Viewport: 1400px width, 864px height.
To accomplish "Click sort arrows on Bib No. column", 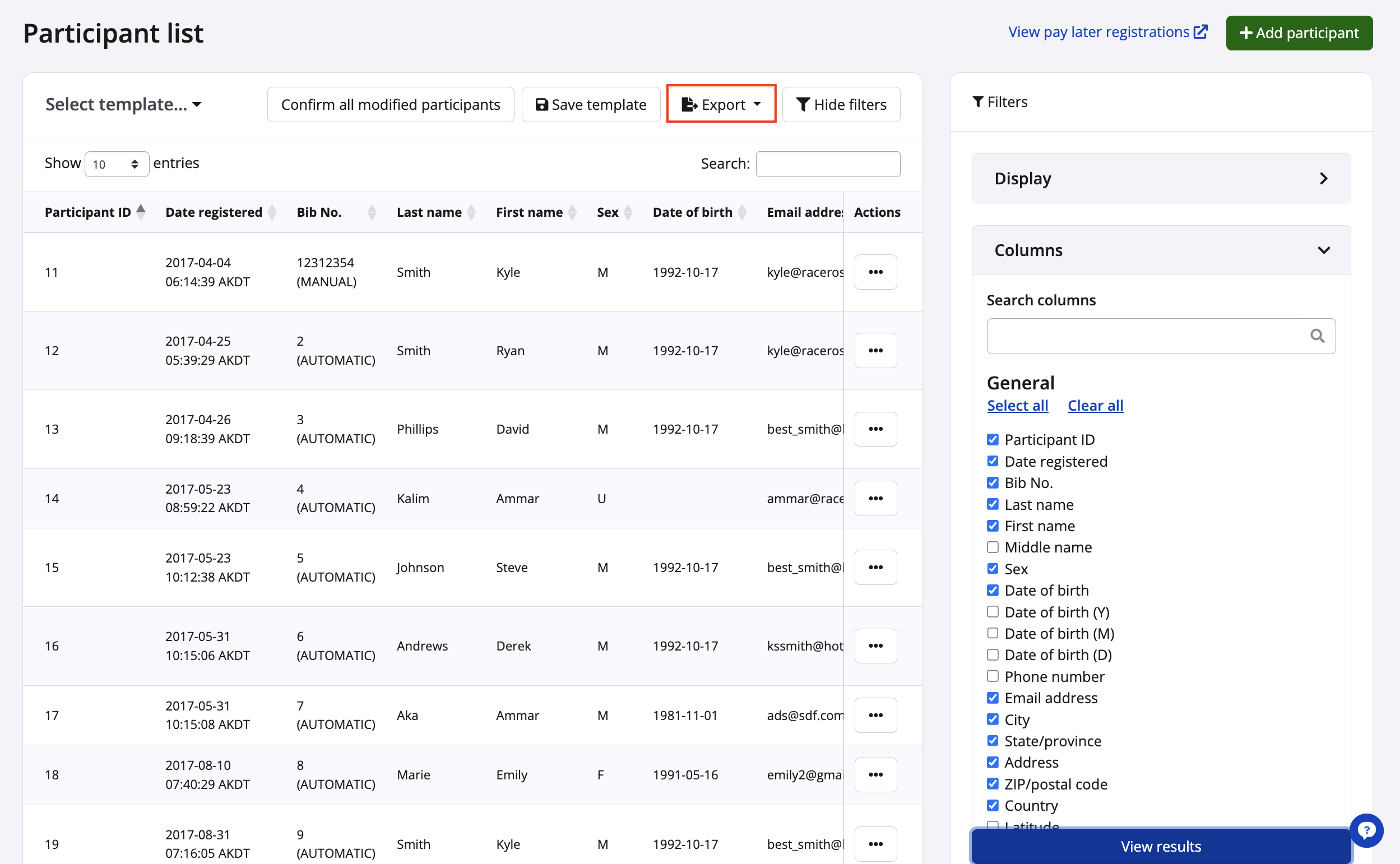I will coord(372,212).
